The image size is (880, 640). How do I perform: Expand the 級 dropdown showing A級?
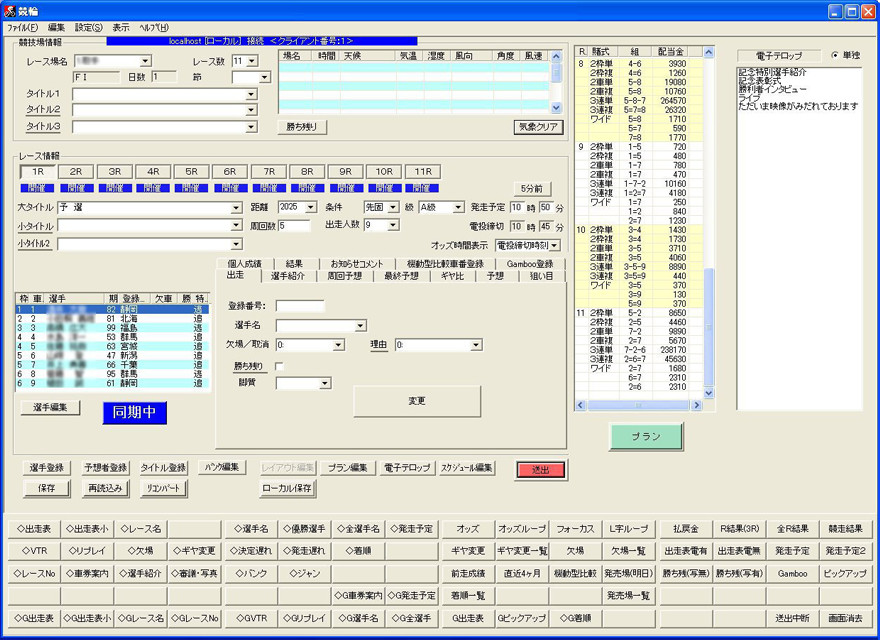[x=459, y=208]
